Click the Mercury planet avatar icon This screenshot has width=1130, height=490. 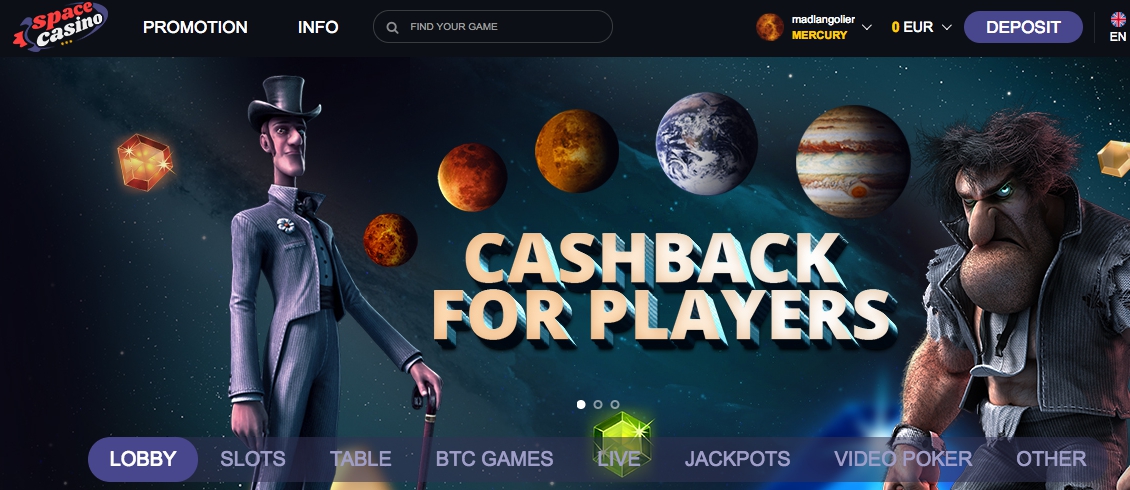point(770,27)
